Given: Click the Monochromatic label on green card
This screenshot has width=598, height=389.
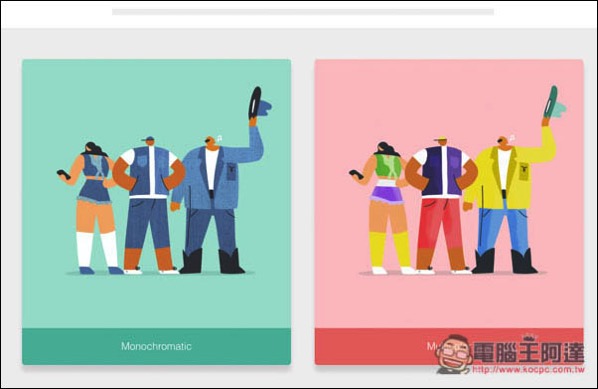Looking at the screenshot, I should tap(156, 346).
